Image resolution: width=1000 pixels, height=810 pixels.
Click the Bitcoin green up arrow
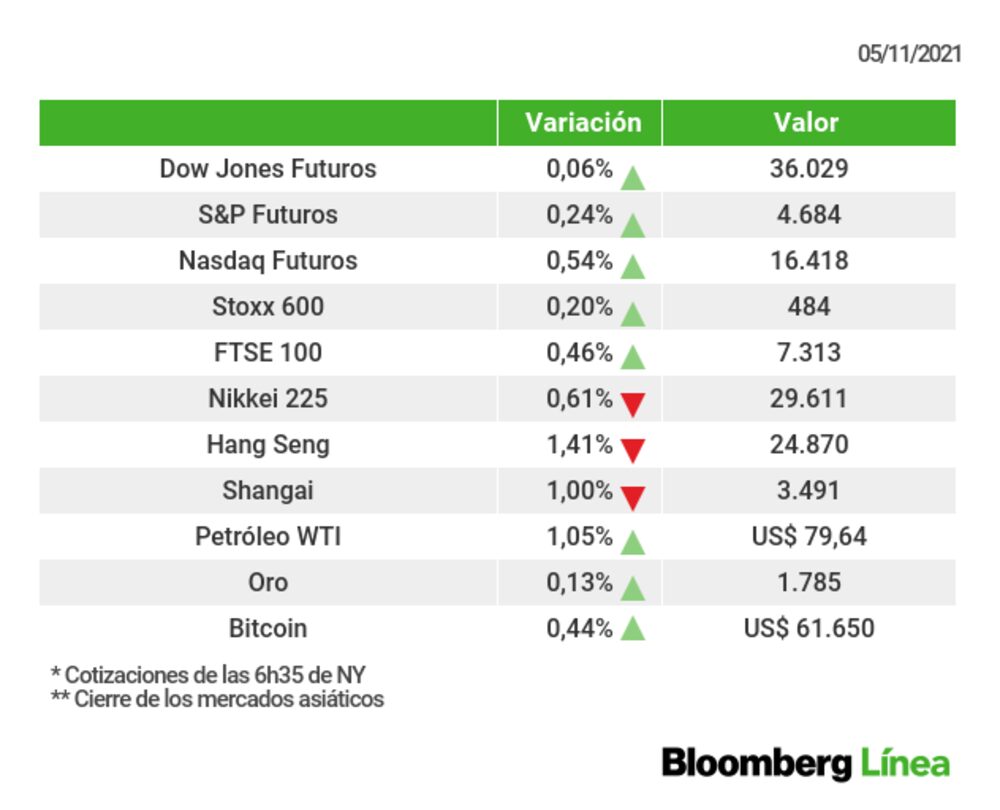tap(632, 629)
